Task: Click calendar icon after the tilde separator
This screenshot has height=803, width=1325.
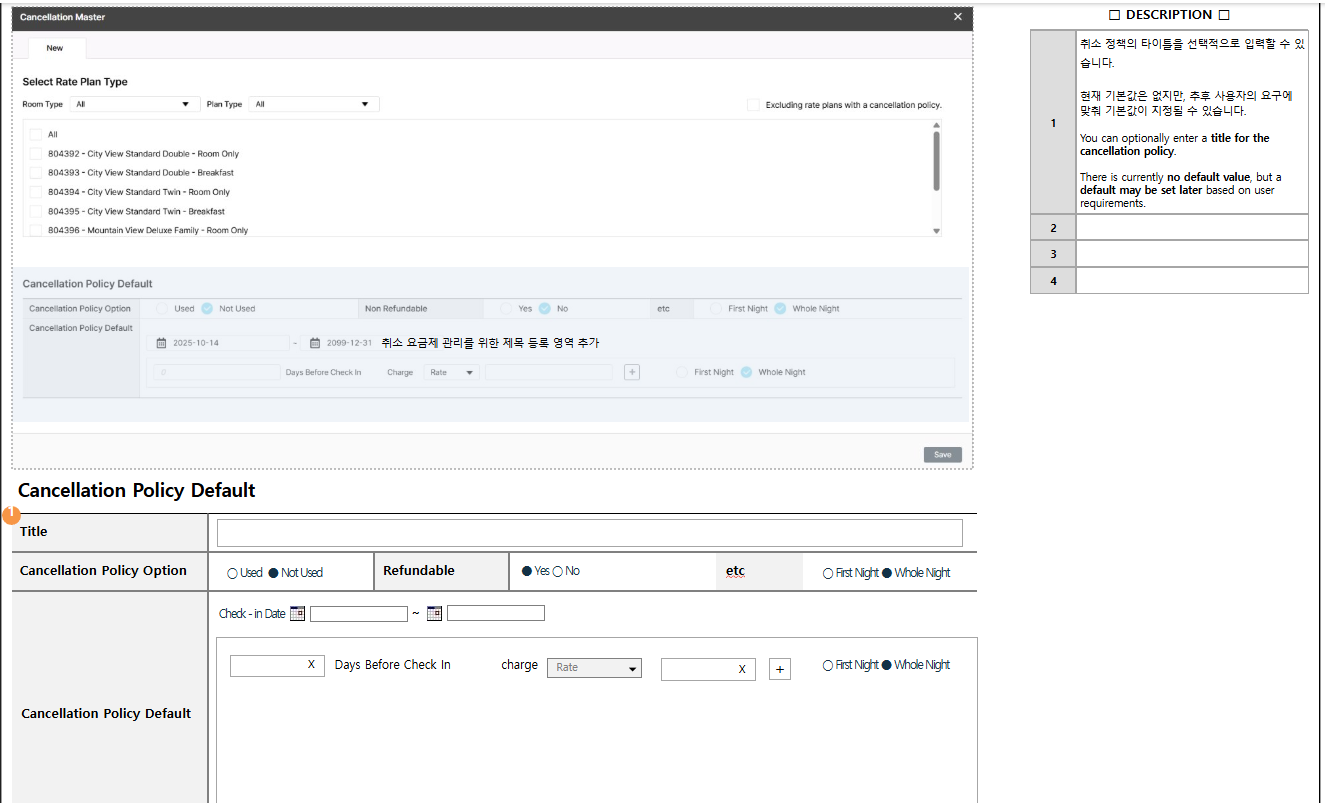Action: (434, 614)
